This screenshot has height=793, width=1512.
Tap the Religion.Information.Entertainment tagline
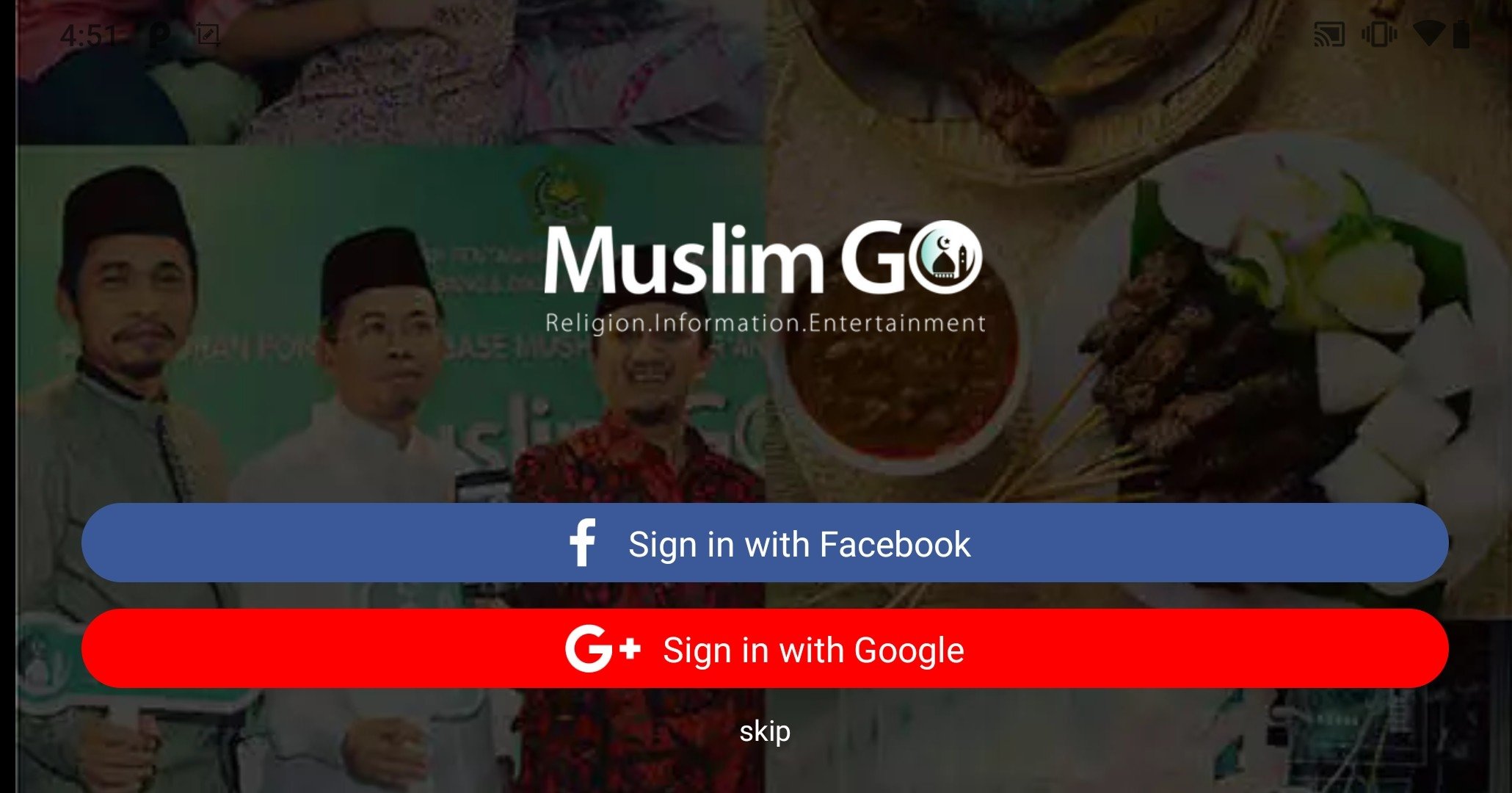pyautogui.click(x=766, y=323)
